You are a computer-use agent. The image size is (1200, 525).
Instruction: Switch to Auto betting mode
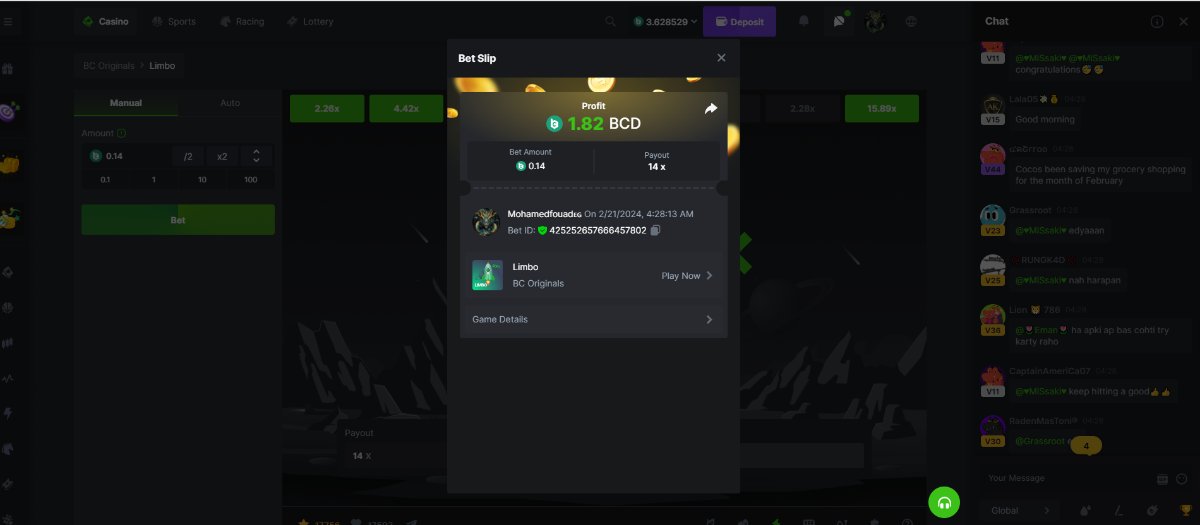(230, 103)
